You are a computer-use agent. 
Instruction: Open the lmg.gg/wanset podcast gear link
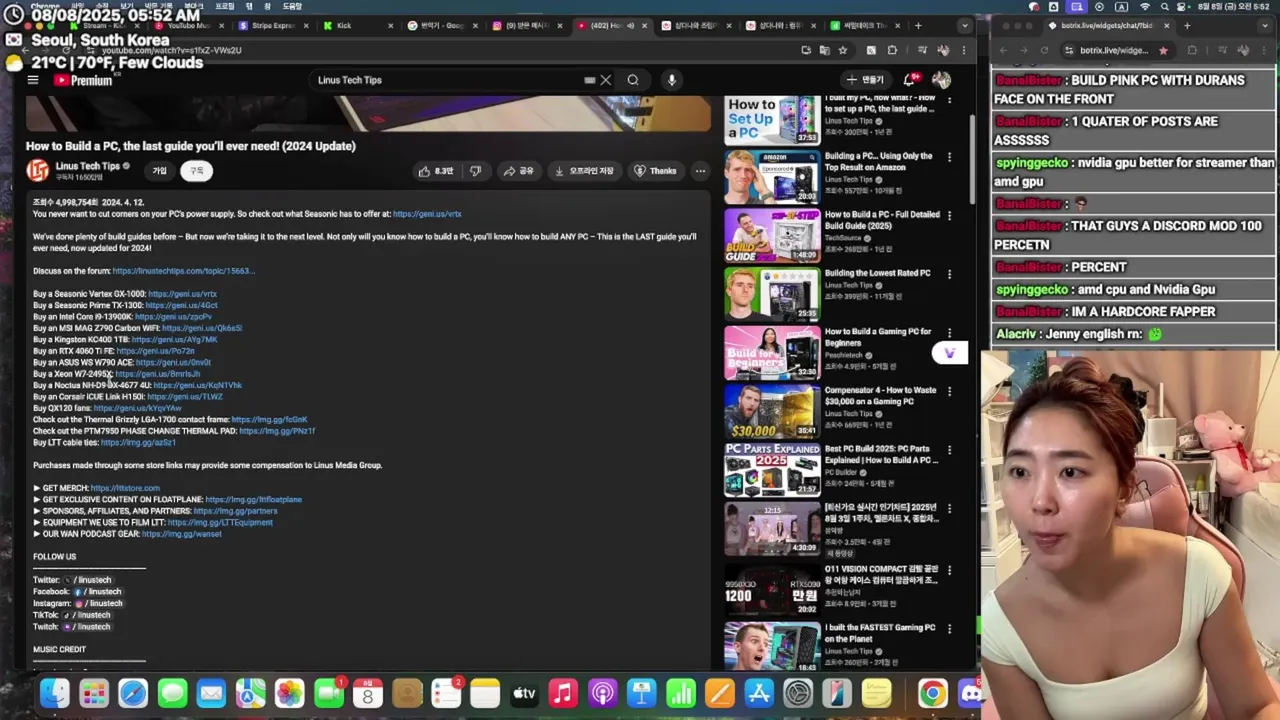[182, 534]
